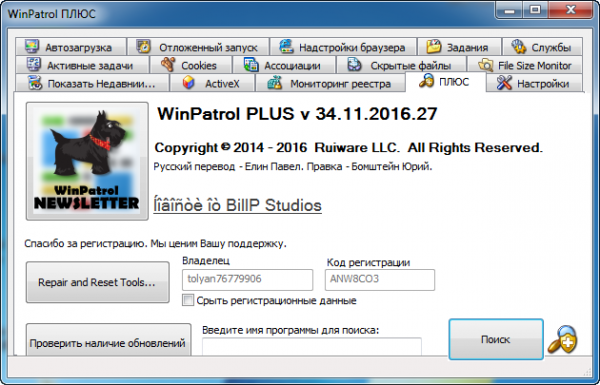Open Показать Недавнии tab

(92, 83)
